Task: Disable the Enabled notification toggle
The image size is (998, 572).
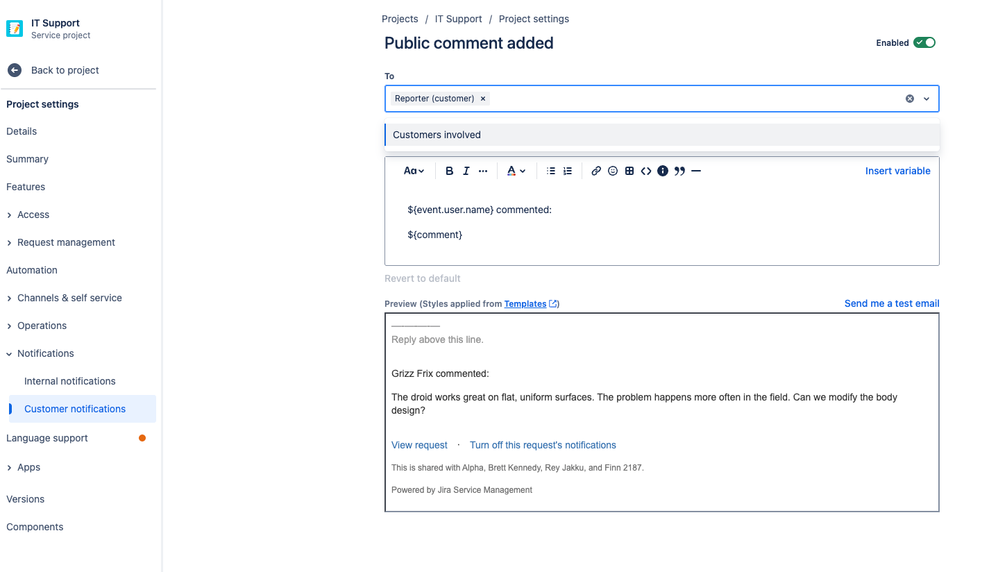Action: pyautogui.click(x=924, y=43)
